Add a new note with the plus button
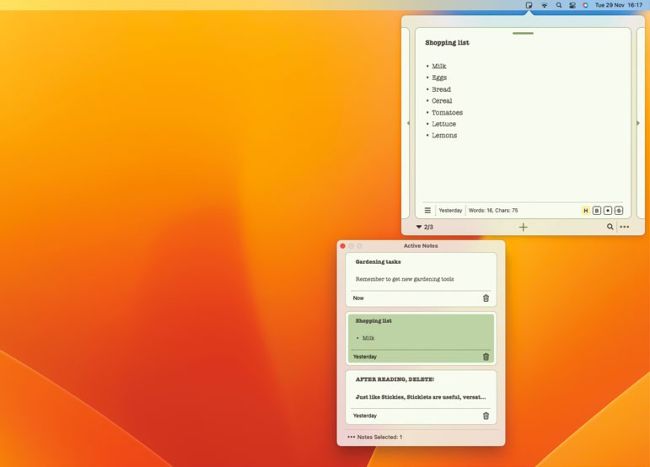 (x=523, y=227)
